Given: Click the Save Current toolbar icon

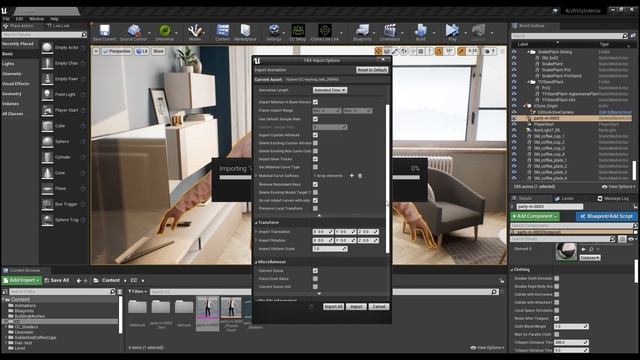Looking at the screenshot, I should point(104,32).
